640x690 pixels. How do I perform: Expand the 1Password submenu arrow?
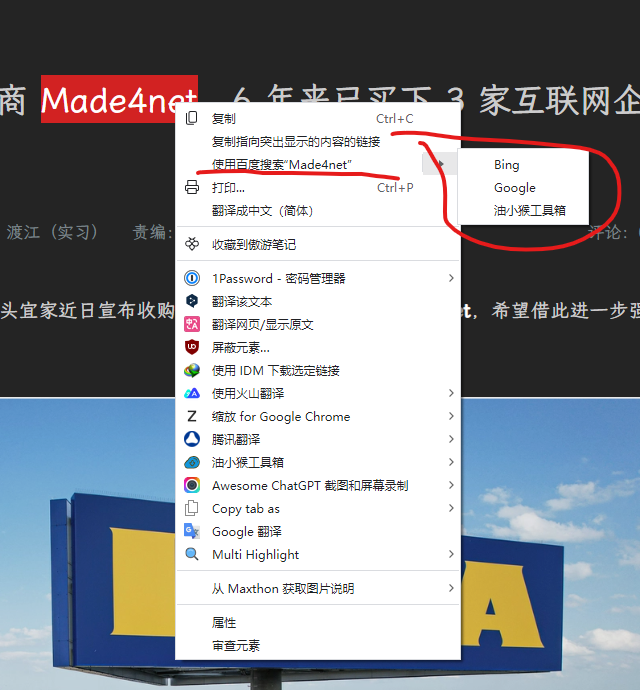point(451,278)
